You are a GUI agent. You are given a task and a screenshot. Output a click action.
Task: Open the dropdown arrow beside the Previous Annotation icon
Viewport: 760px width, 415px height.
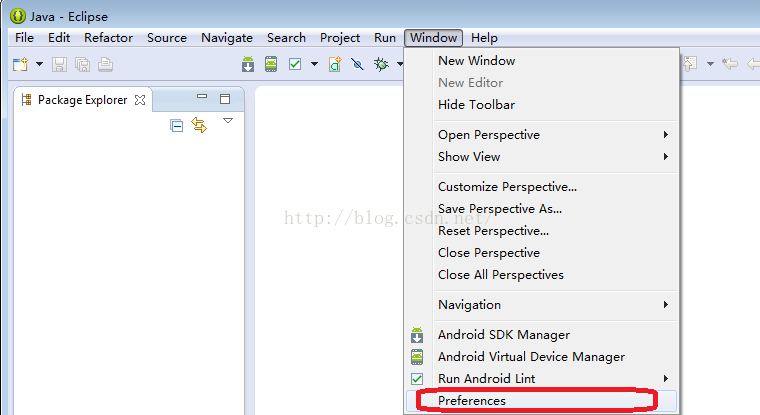710,64
